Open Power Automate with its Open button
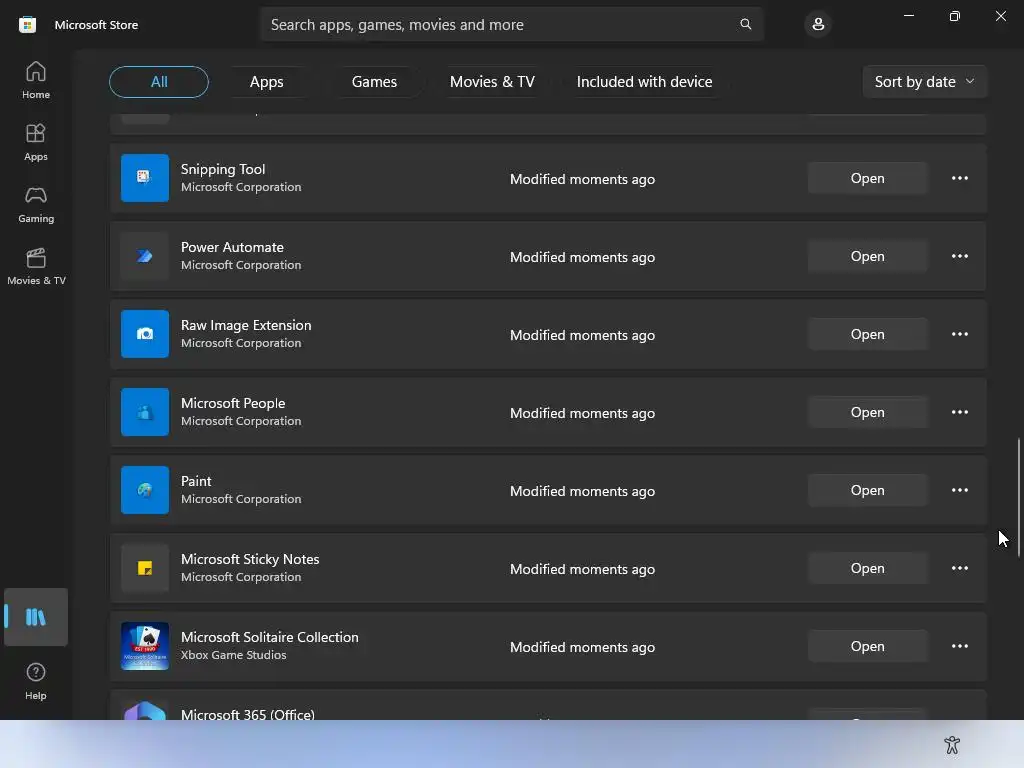Viewport: 1024px width, 768px height. tap(867, 256)
